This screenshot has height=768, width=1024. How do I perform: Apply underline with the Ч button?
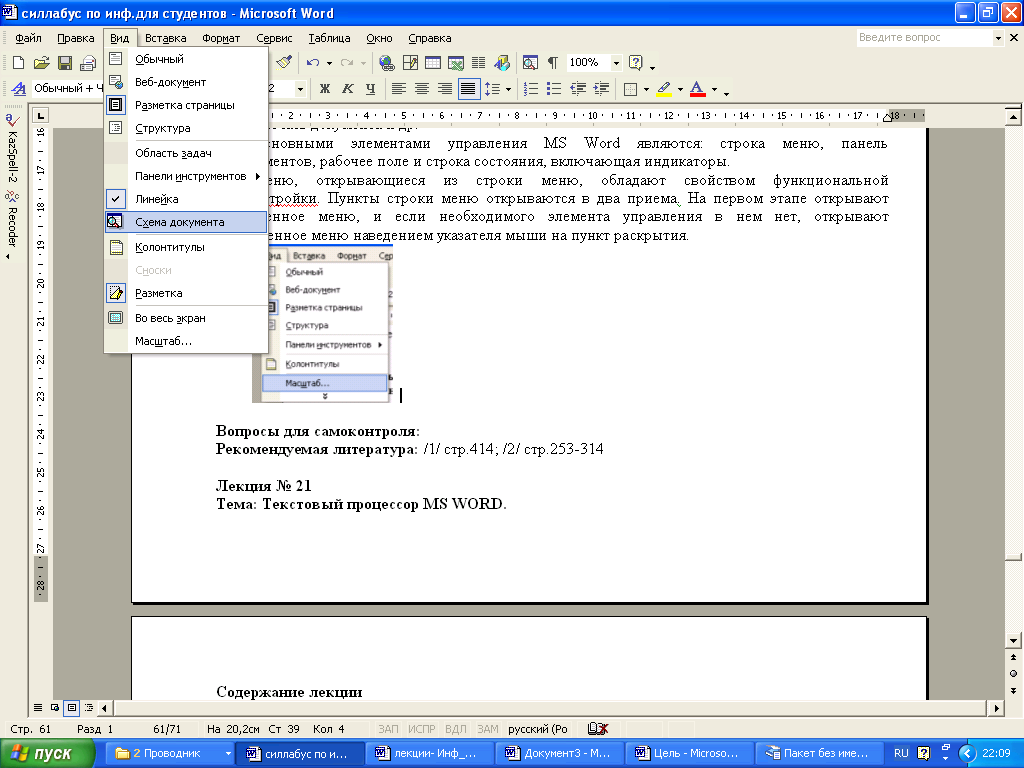point(370,89)
